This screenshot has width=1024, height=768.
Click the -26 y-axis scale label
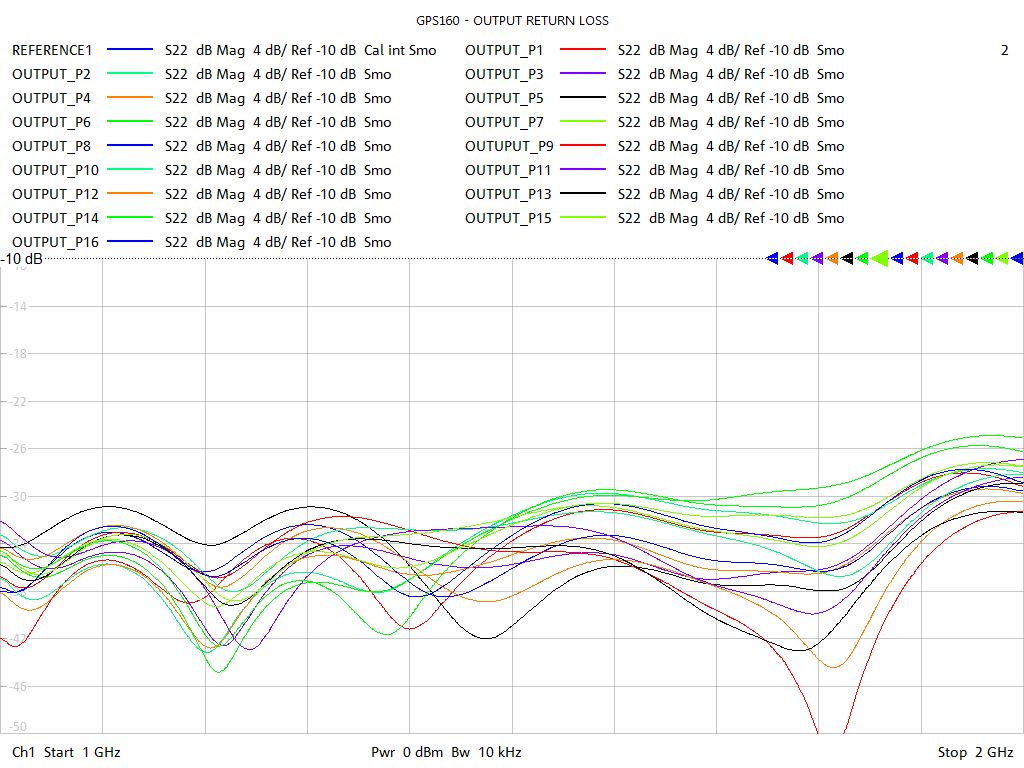click(x=16, y=449)
